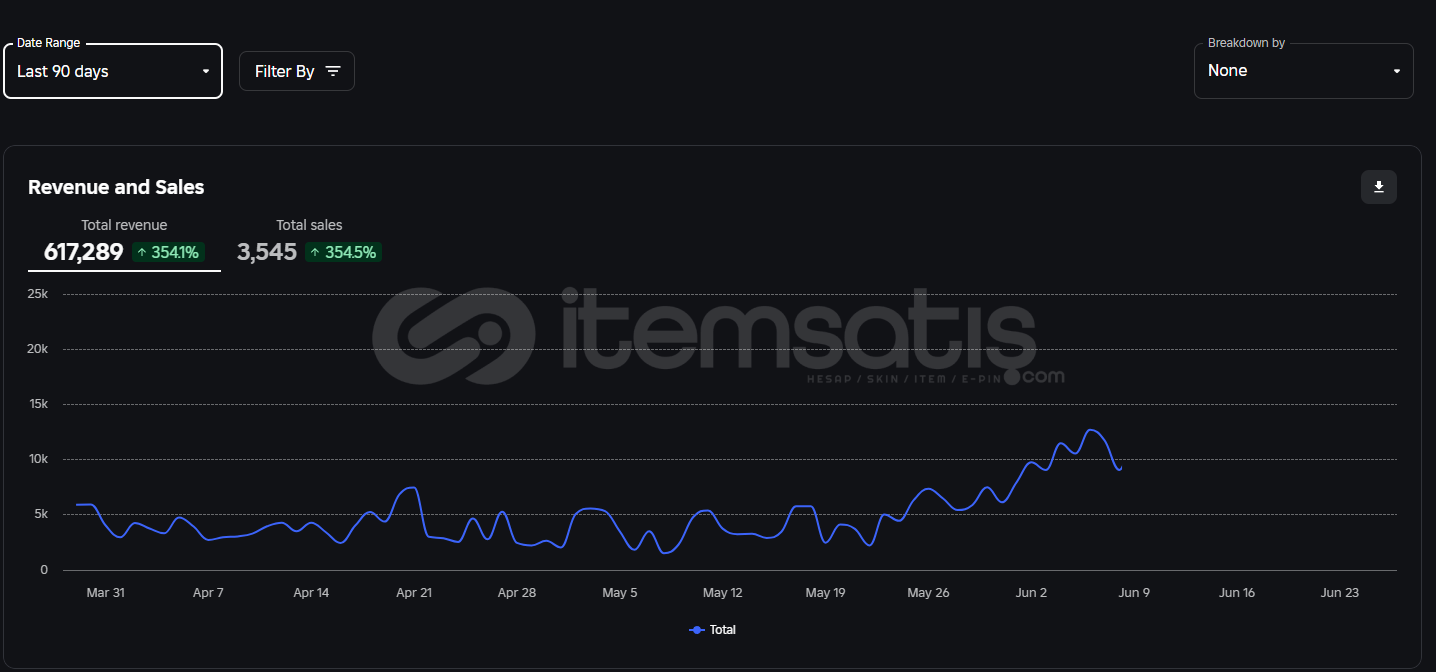Click the Jun 16 axis label
Screen dimensions: 1436x672
tap(1237, 593)
